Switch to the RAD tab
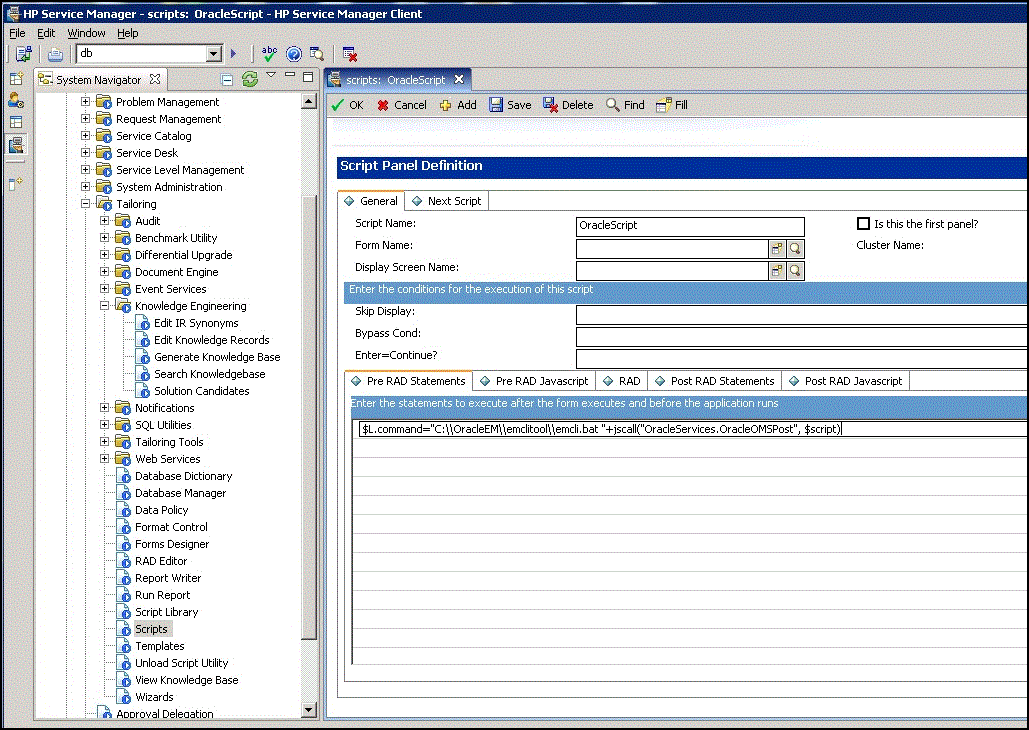 point(622,381)
